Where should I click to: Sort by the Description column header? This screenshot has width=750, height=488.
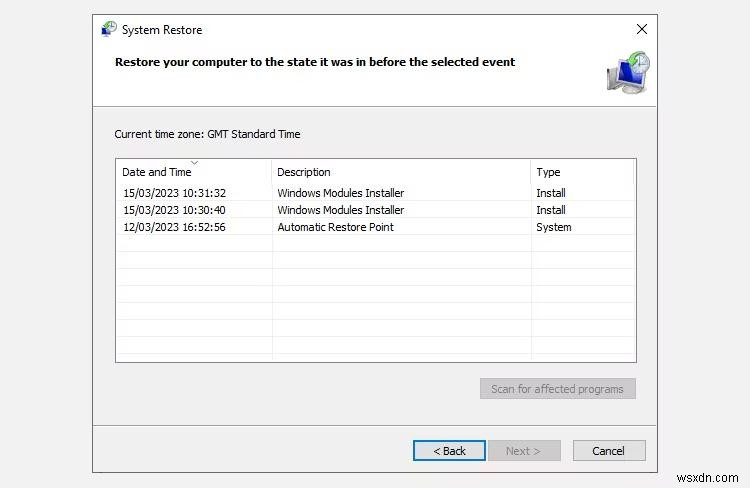(x=401, y=172)
